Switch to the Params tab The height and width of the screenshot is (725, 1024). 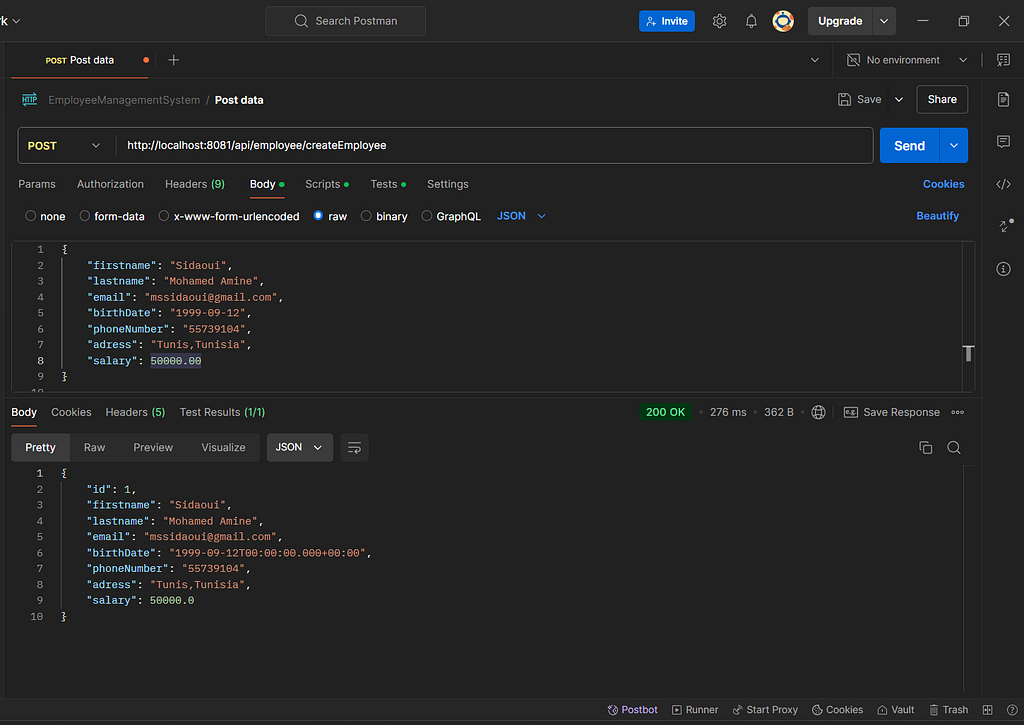(37, 184)
